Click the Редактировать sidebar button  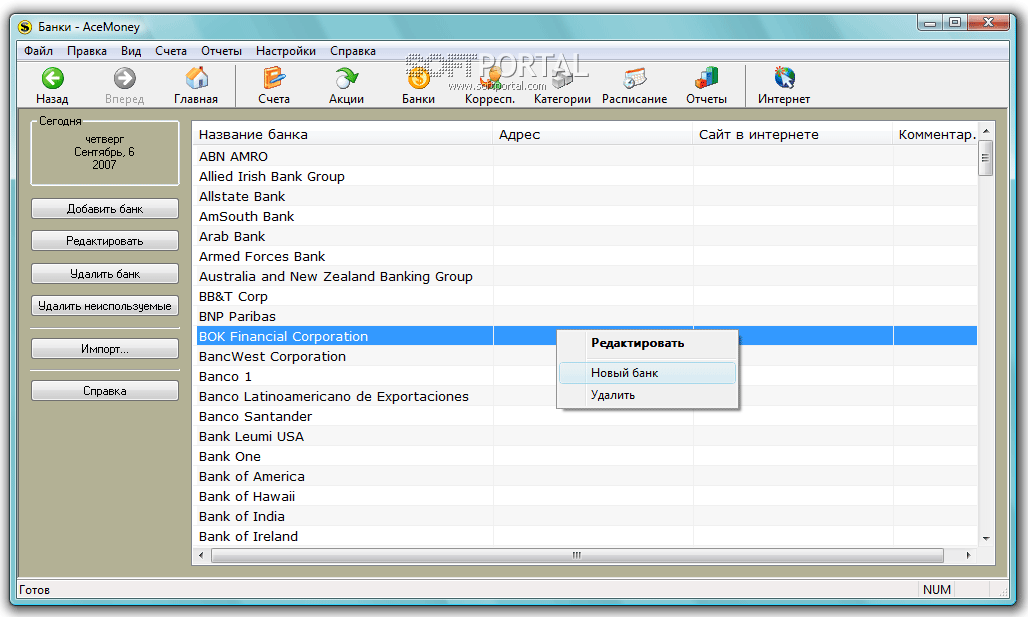(105, 241)
